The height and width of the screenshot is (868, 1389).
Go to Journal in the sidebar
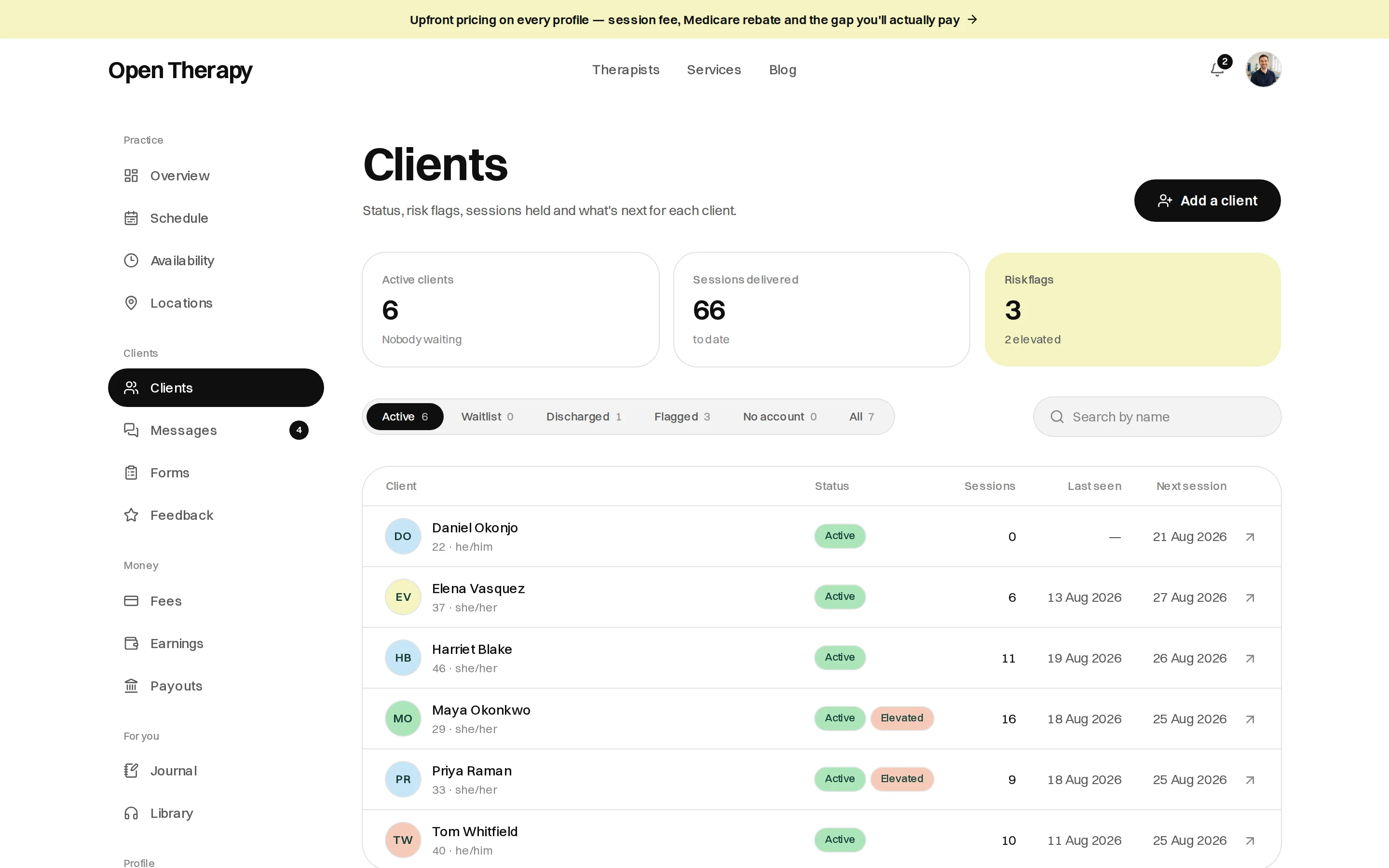[216, 771]
